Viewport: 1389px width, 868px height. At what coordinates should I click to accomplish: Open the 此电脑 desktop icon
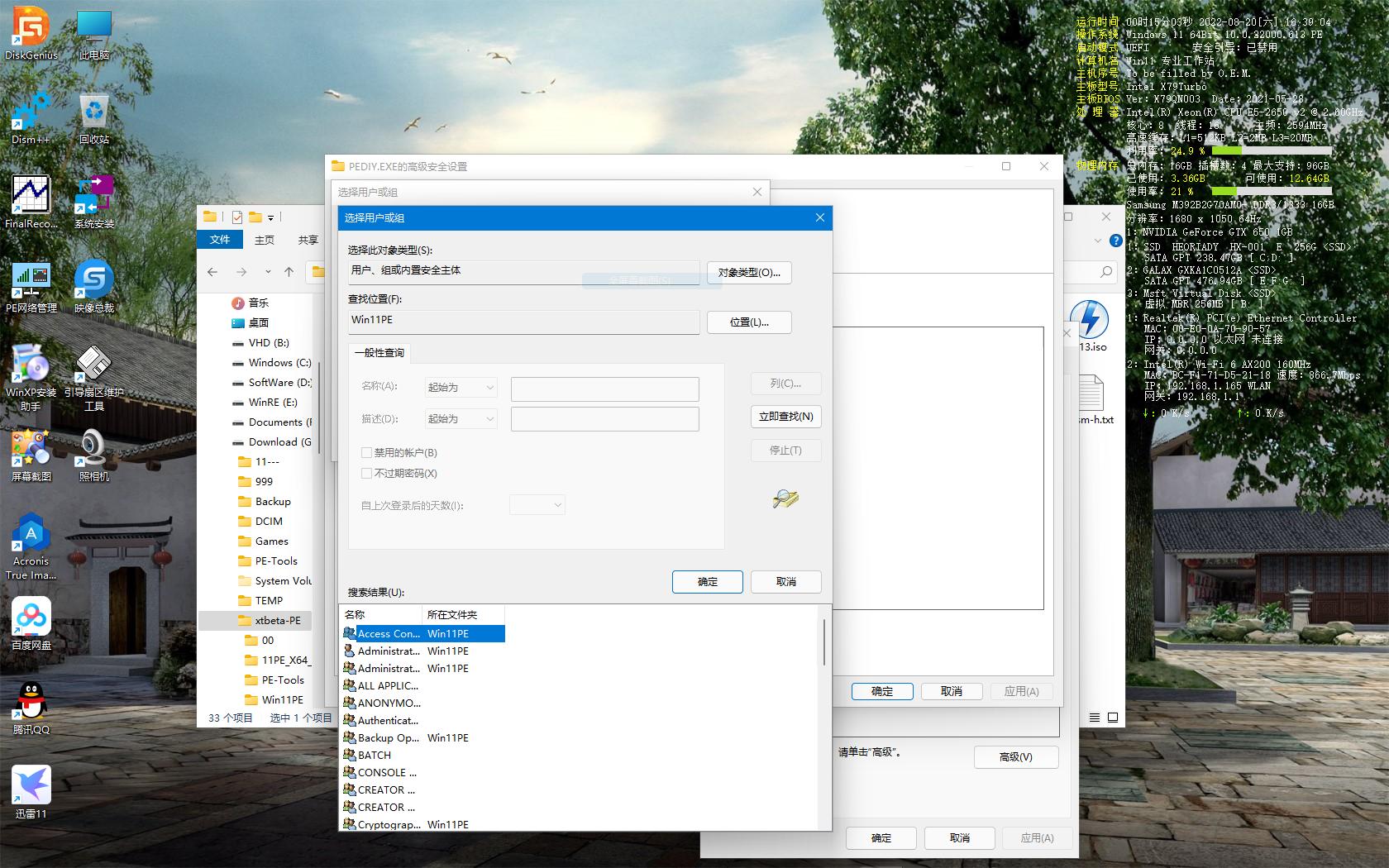(x=94, y=33)
